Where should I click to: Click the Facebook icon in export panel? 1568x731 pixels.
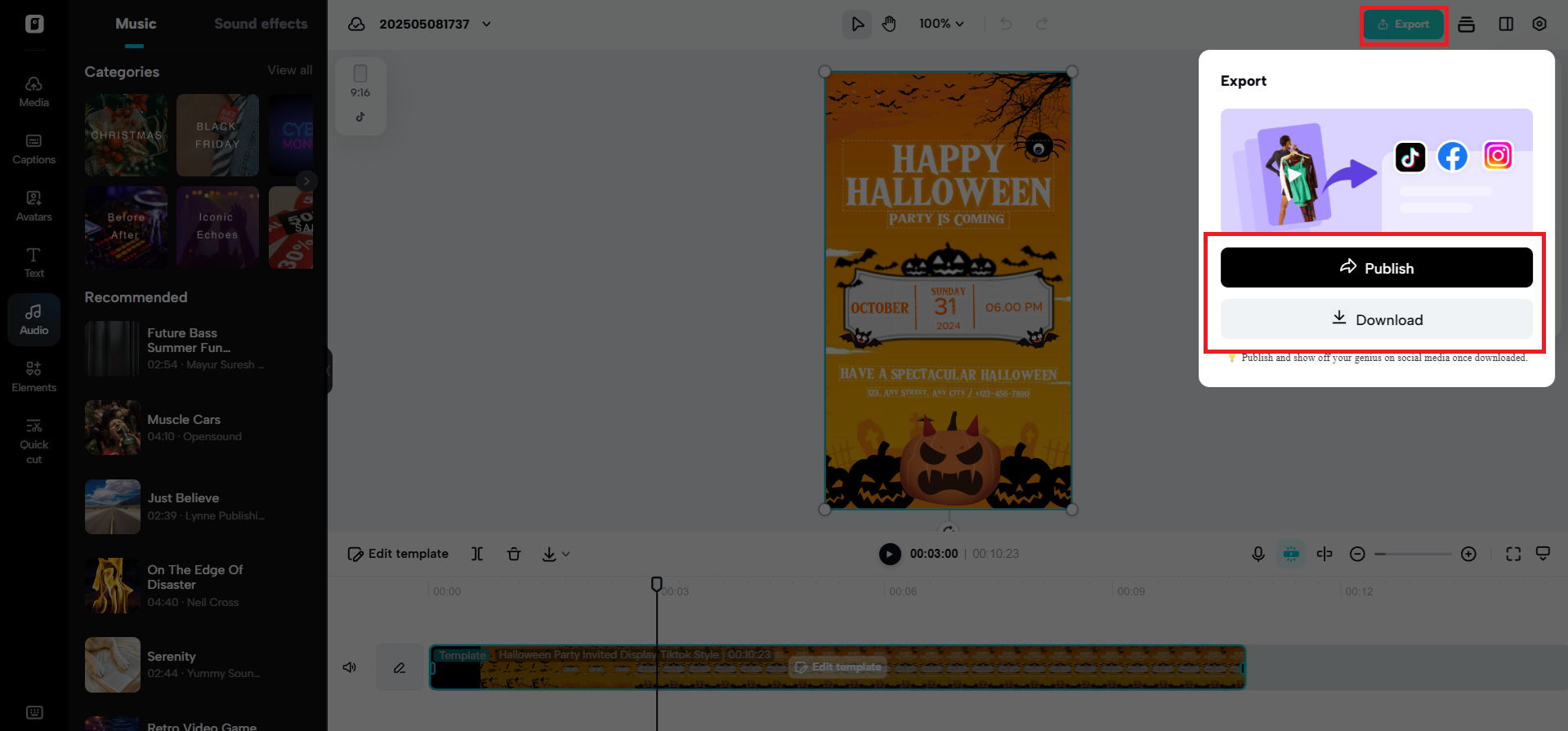pyautogui.click(x=1453, y=156)
